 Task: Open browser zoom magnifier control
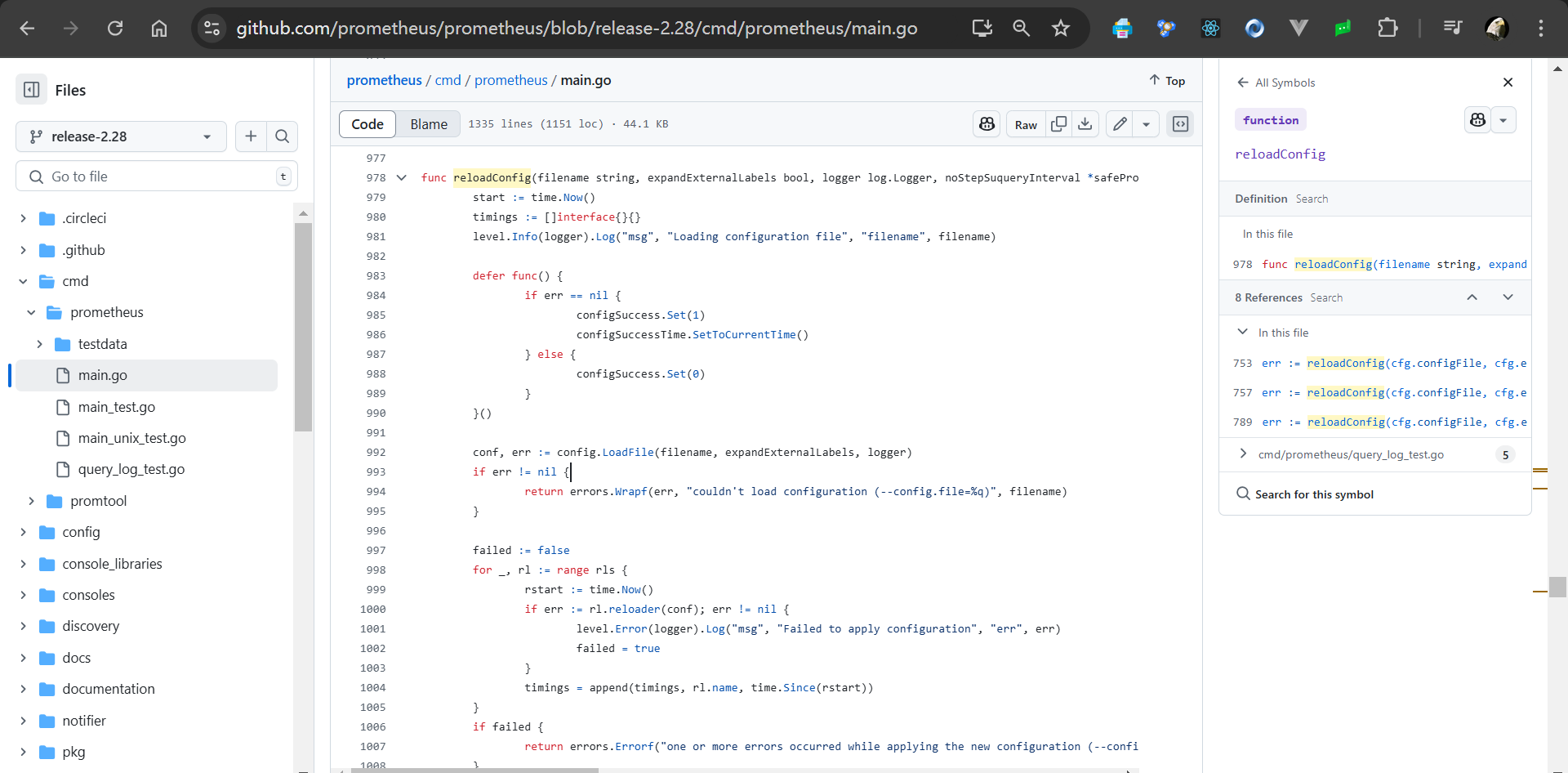coord(1021,29)
